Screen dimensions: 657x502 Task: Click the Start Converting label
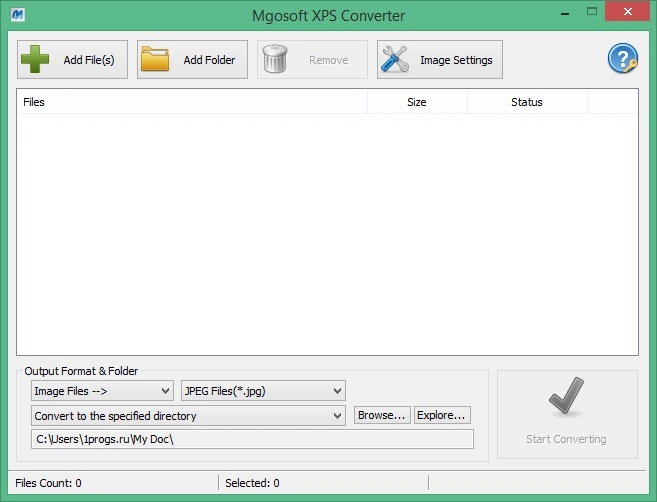click(x=566, y=439)
